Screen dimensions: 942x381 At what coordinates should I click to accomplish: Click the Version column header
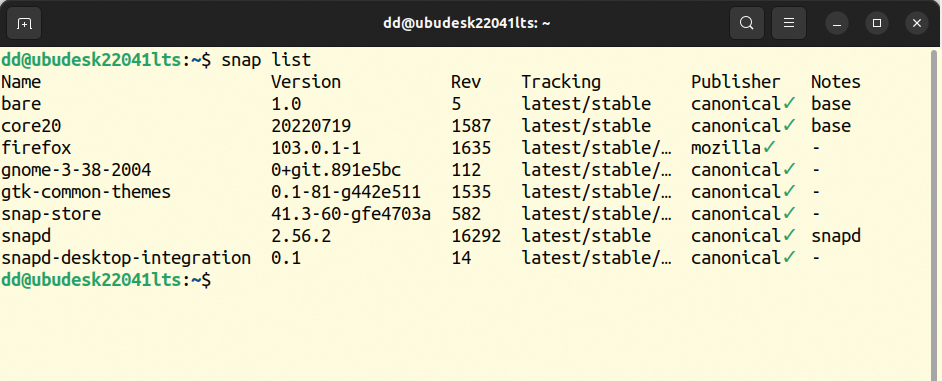click(x=306, y=82)
